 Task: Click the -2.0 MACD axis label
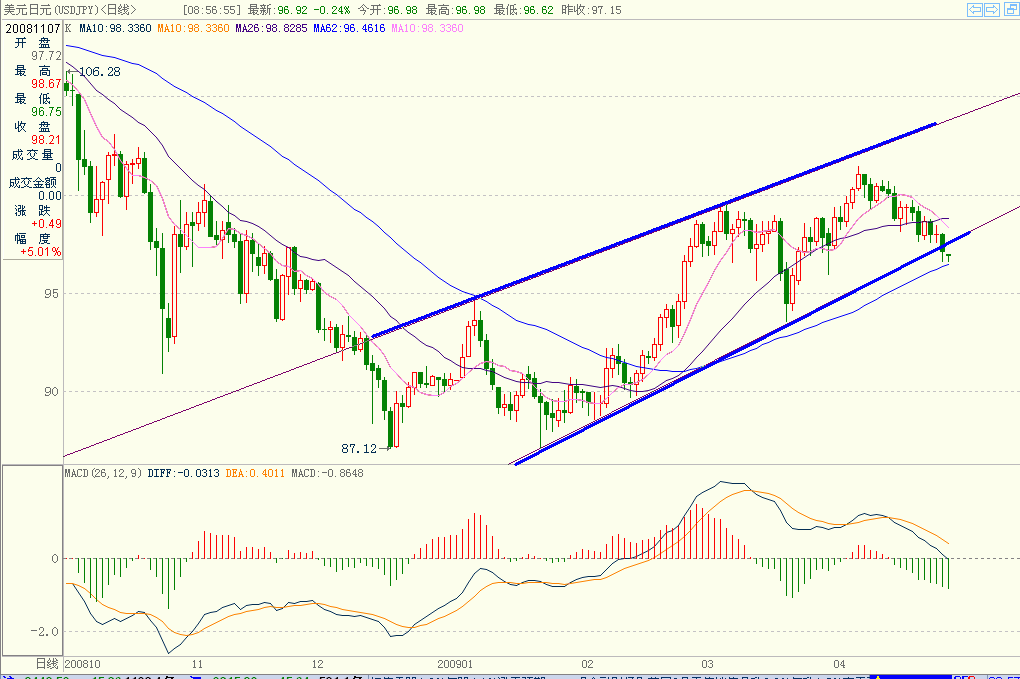point(44,632)
